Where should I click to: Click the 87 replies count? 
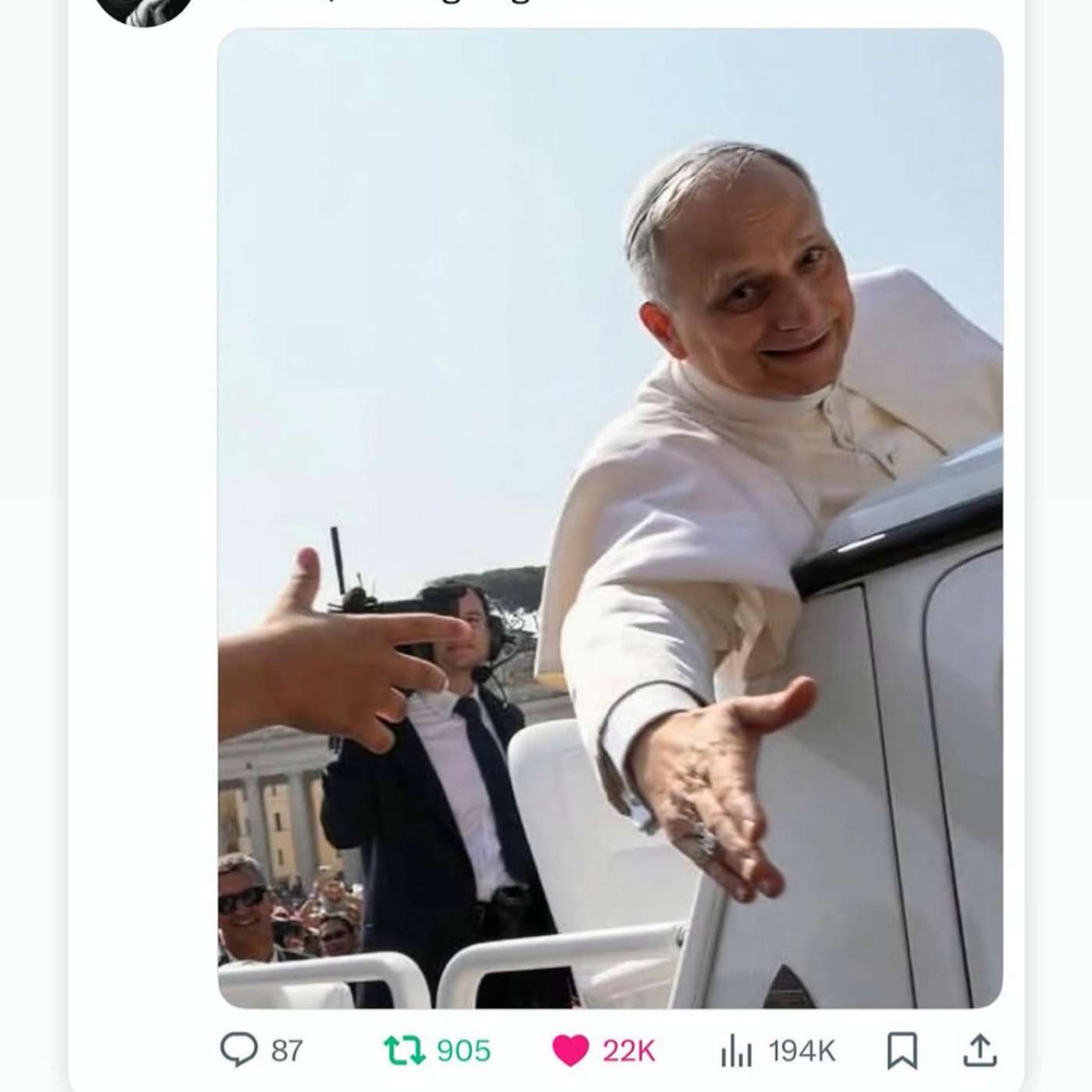point(287,1051)
